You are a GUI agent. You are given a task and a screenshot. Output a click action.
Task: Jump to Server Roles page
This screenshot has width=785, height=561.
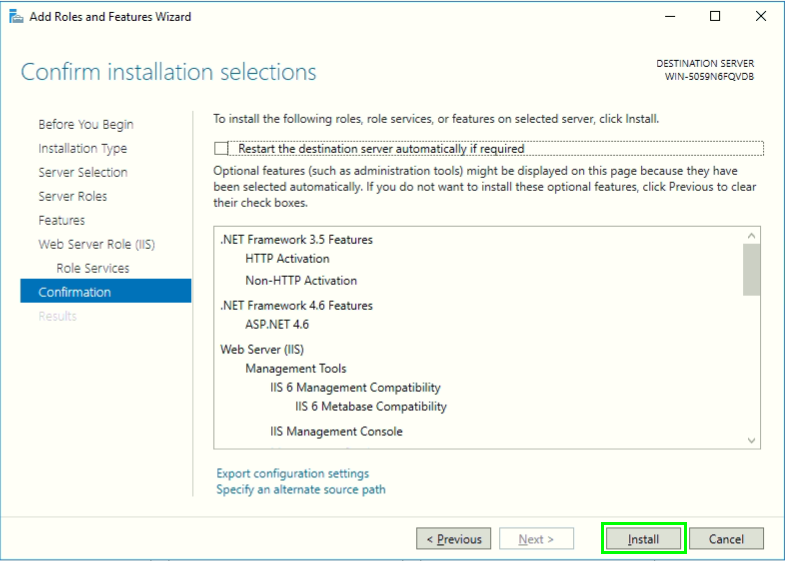73,196
